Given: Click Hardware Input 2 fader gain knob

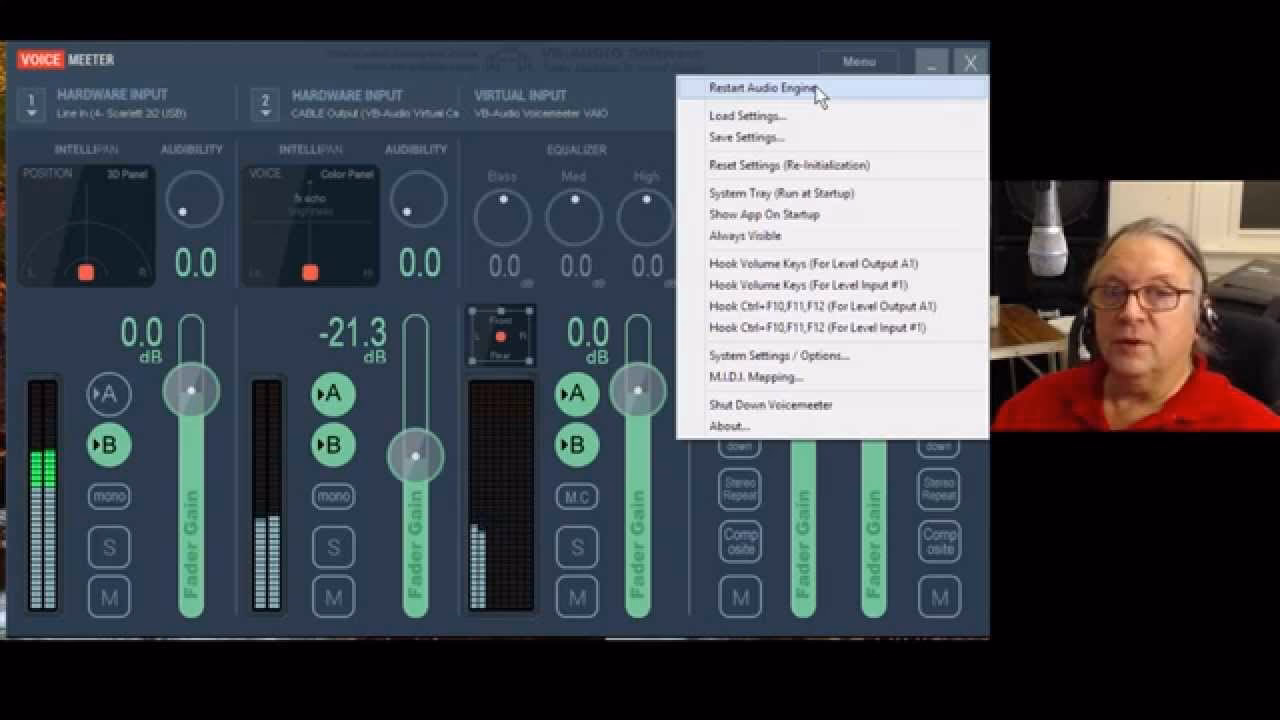Looking at the screenshot, I should 415,456.
